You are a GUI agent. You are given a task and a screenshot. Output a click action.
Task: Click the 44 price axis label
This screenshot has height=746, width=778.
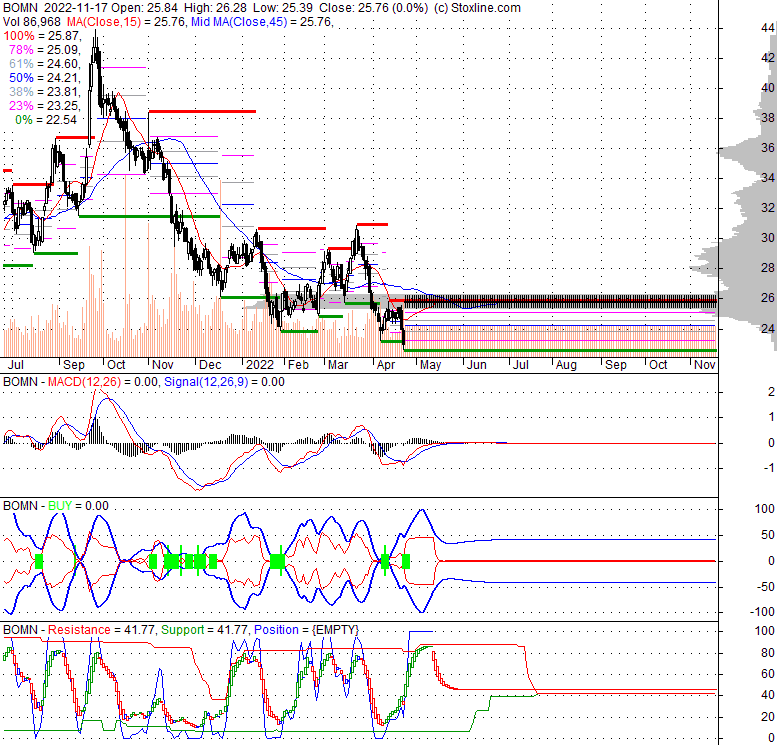coord(768,28)
